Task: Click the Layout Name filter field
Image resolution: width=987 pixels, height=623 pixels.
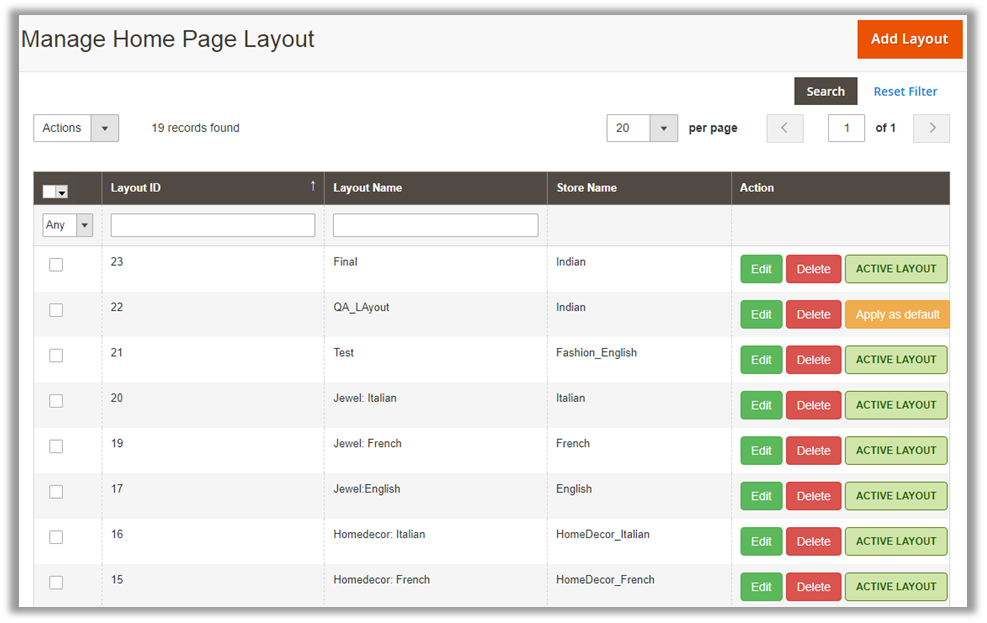Action: coord(435,225)
